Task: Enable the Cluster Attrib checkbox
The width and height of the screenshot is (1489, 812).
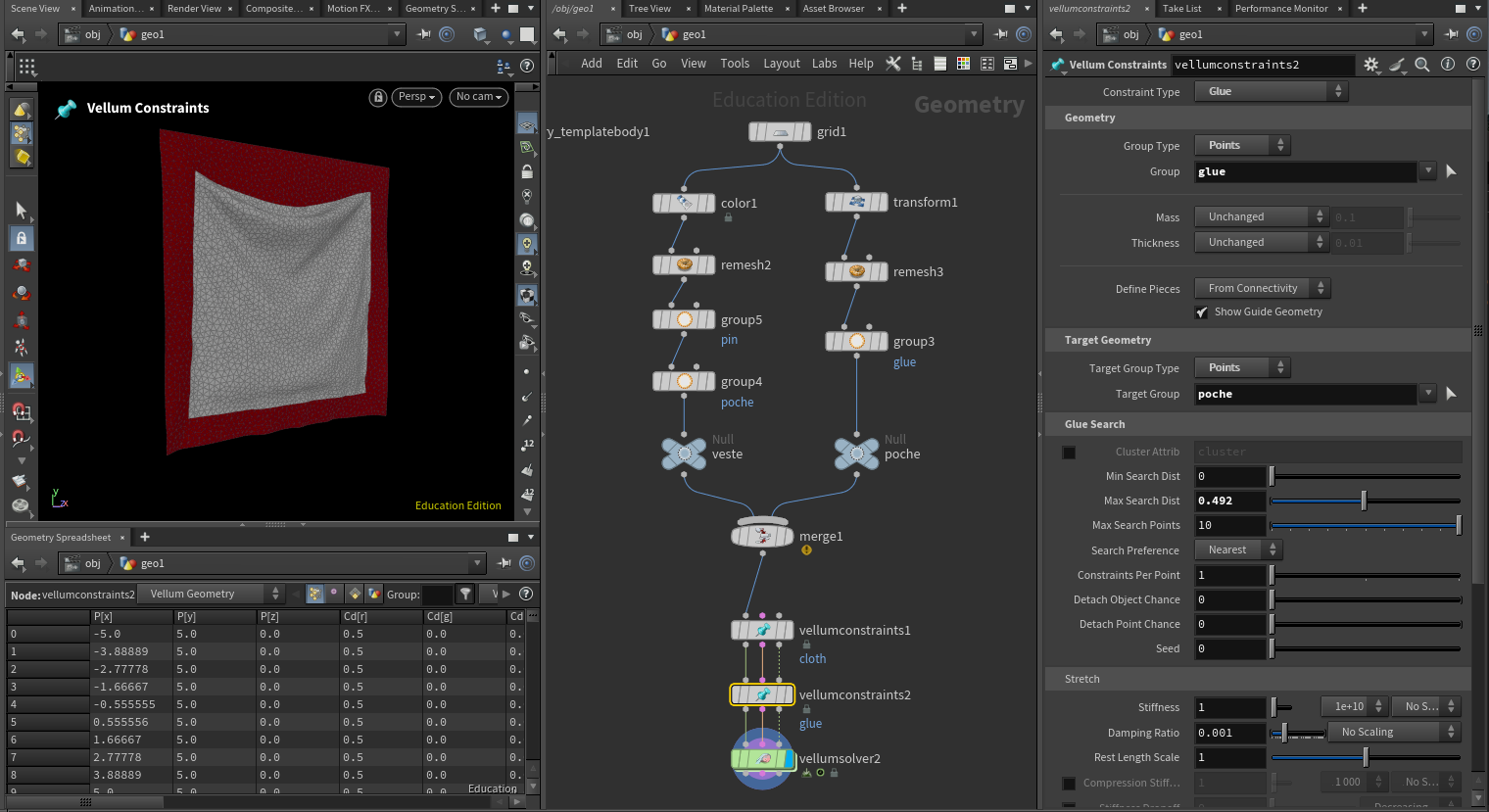Action: [1069, 453]
